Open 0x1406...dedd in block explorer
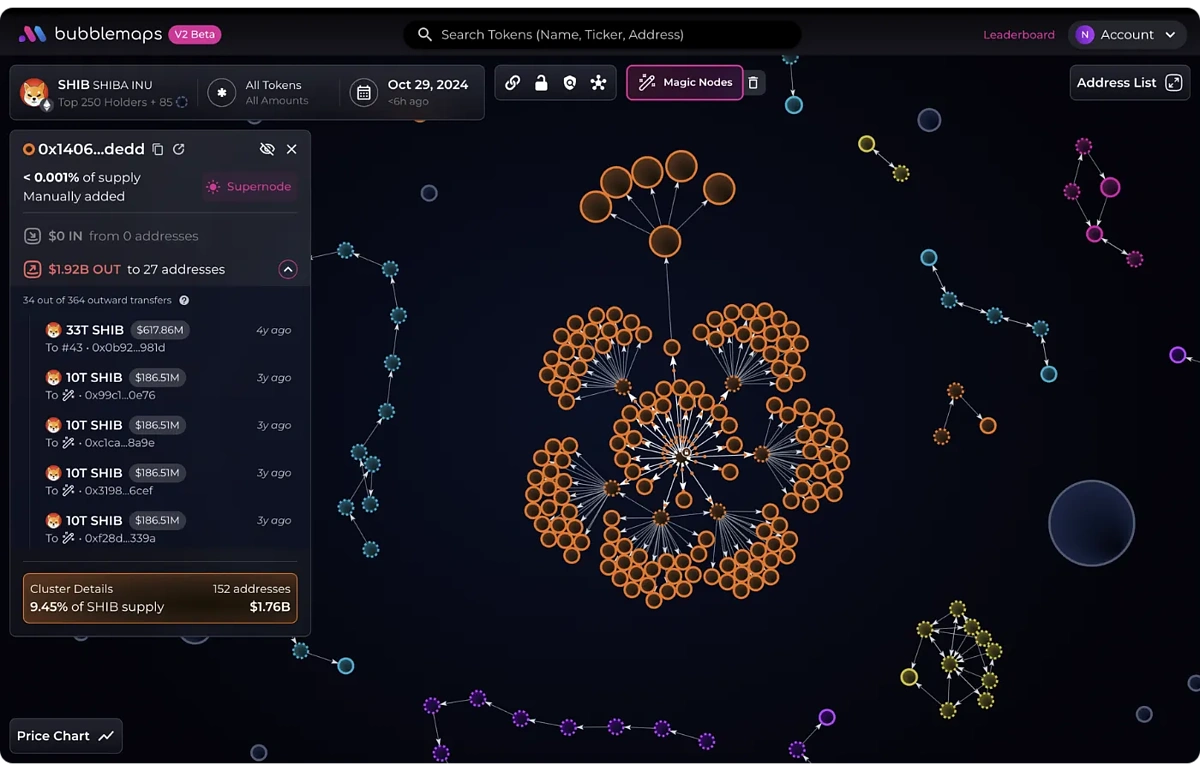1200x771 pixels. pos(179,148)
